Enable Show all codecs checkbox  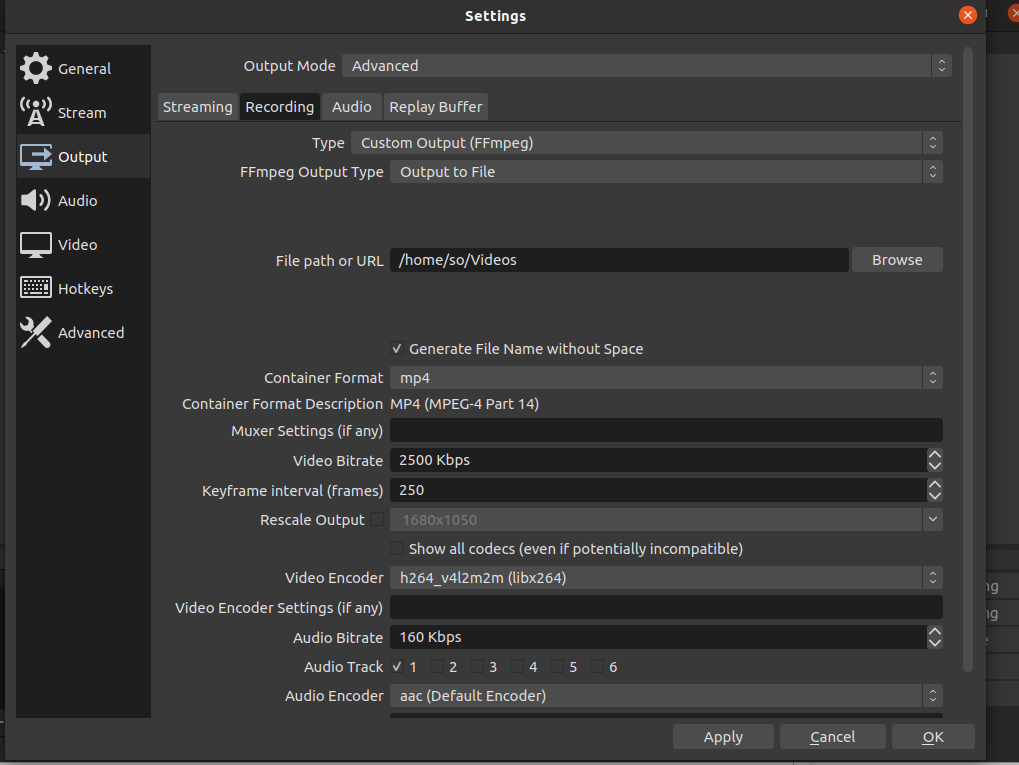(398, 549)
